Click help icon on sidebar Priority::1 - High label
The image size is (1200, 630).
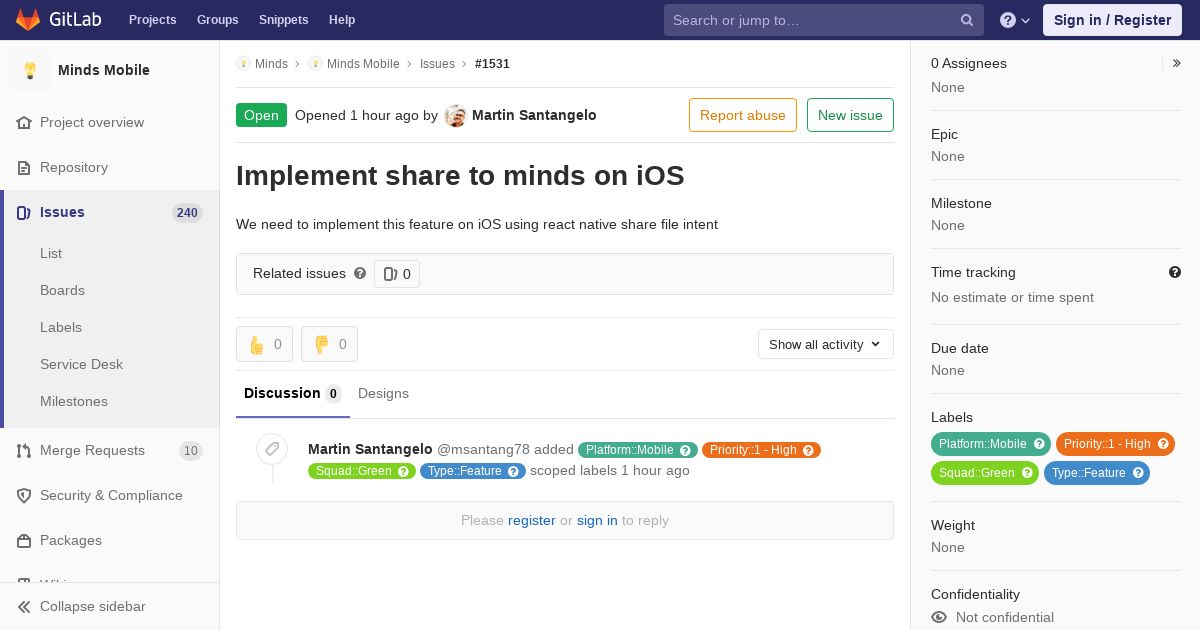click(1163, 444)
